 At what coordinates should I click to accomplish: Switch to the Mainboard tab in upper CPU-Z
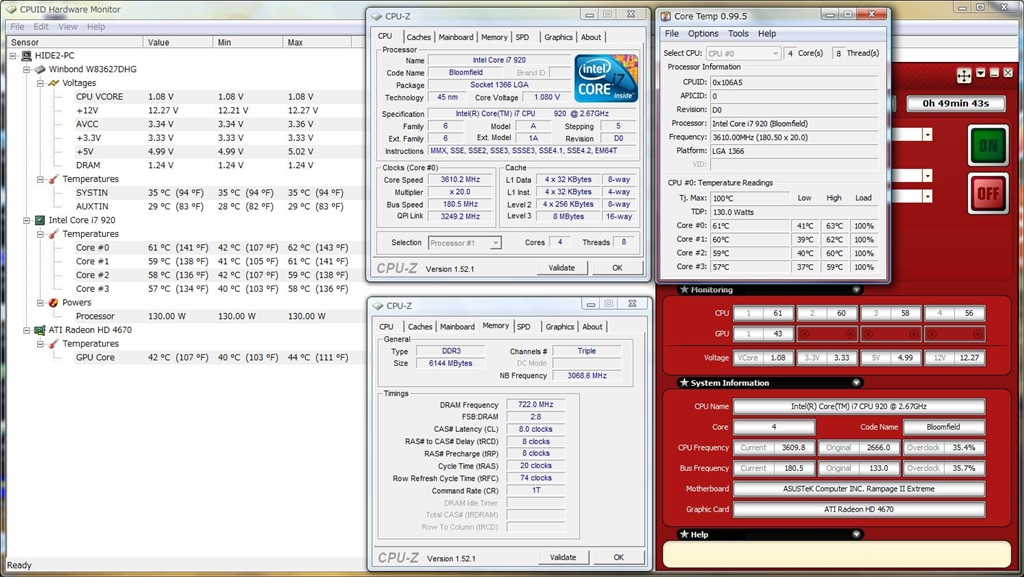[456, 37]
